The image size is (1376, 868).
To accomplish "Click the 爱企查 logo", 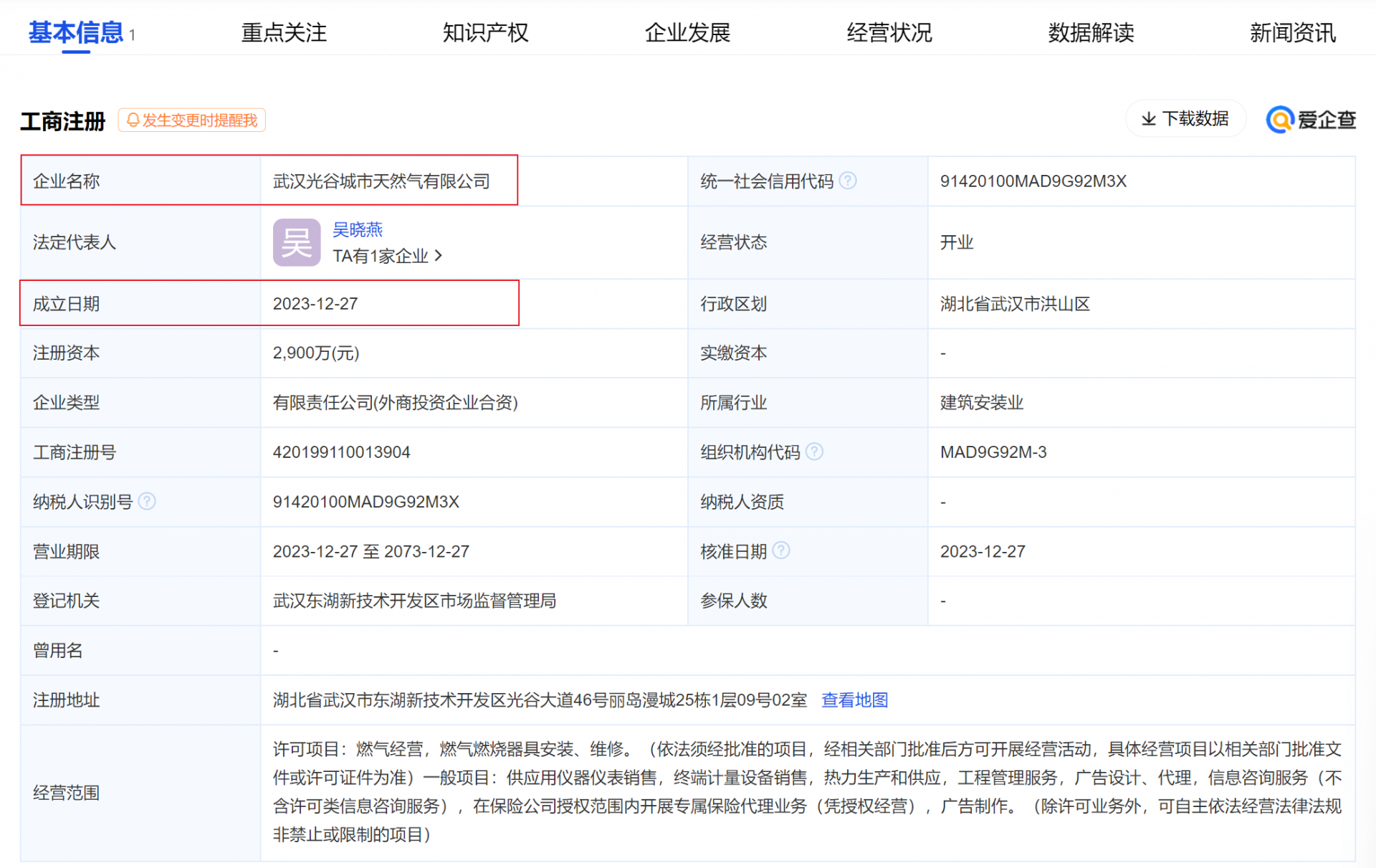I will click(1311, 120).
